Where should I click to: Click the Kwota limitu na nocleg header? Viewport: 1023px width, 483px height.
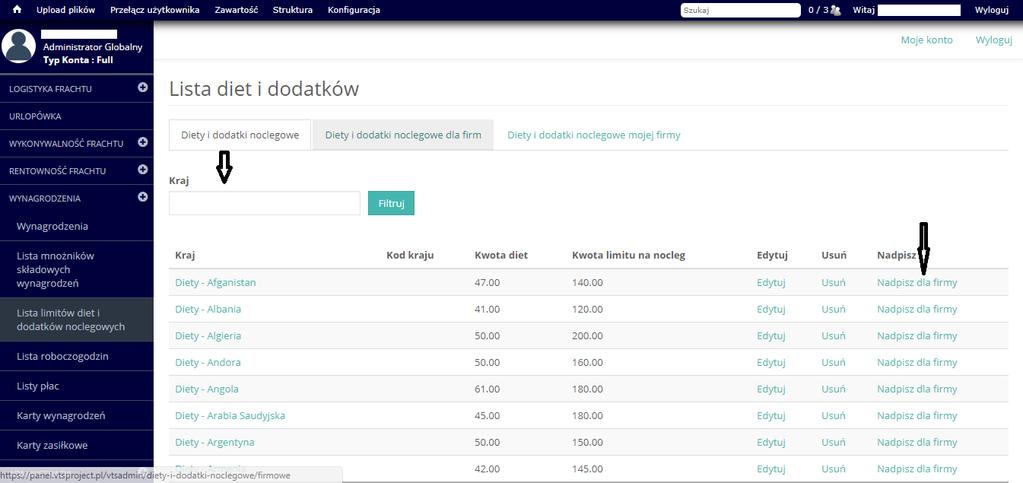628,255
